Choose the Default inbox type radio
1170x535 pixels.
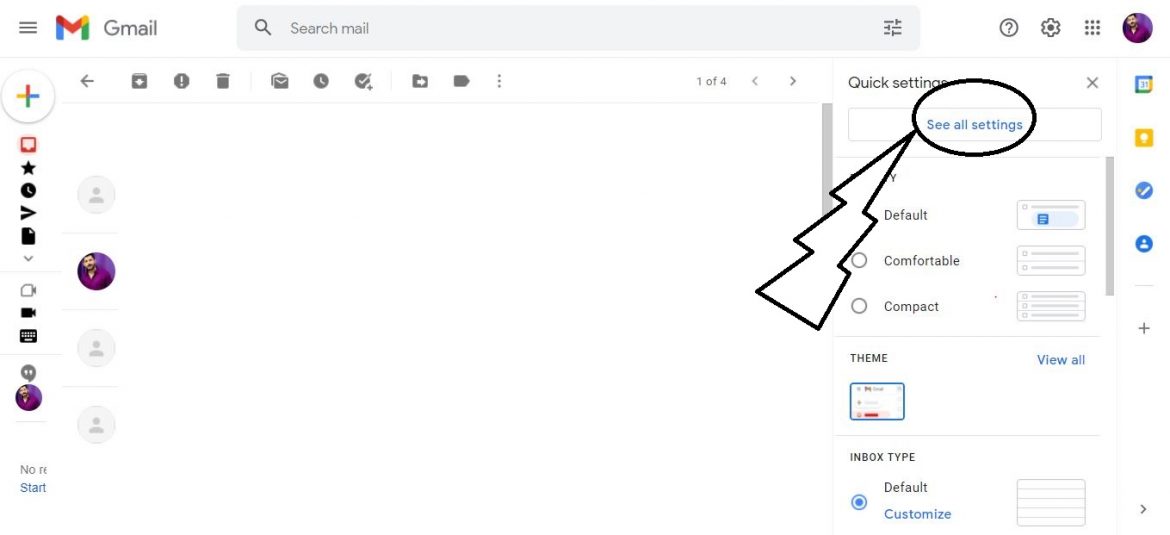859,502
